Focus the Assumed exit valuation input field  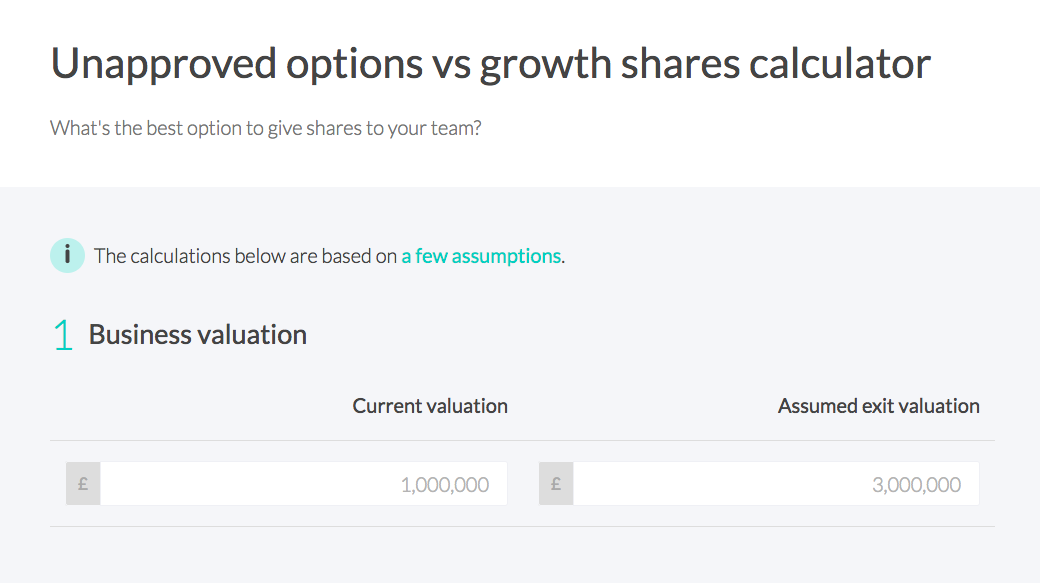click(x=776, y=484)
